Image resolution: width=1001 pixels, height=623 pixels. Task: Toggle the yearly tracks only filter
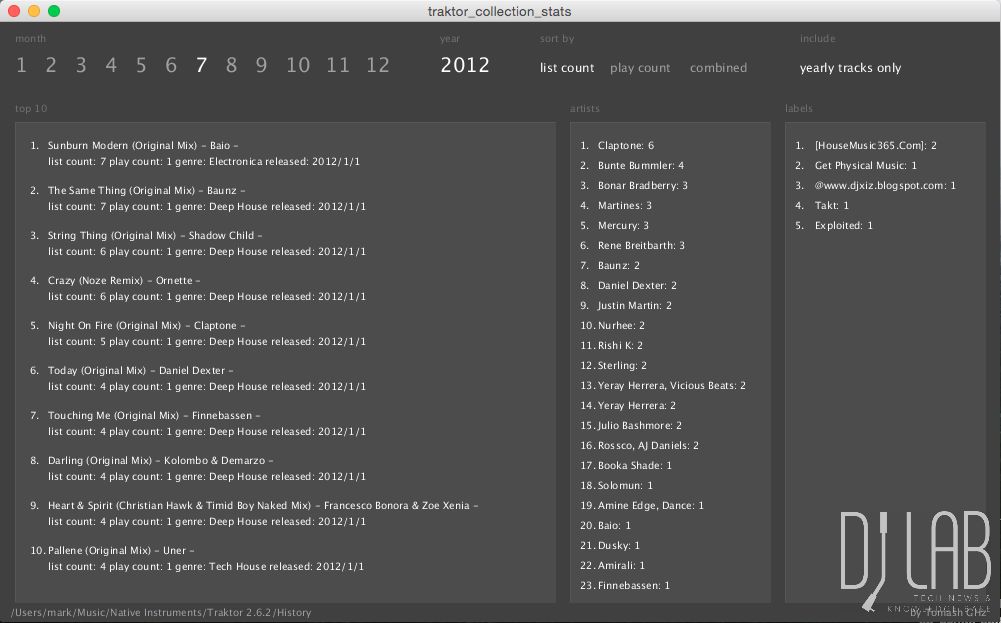point(850,68)
